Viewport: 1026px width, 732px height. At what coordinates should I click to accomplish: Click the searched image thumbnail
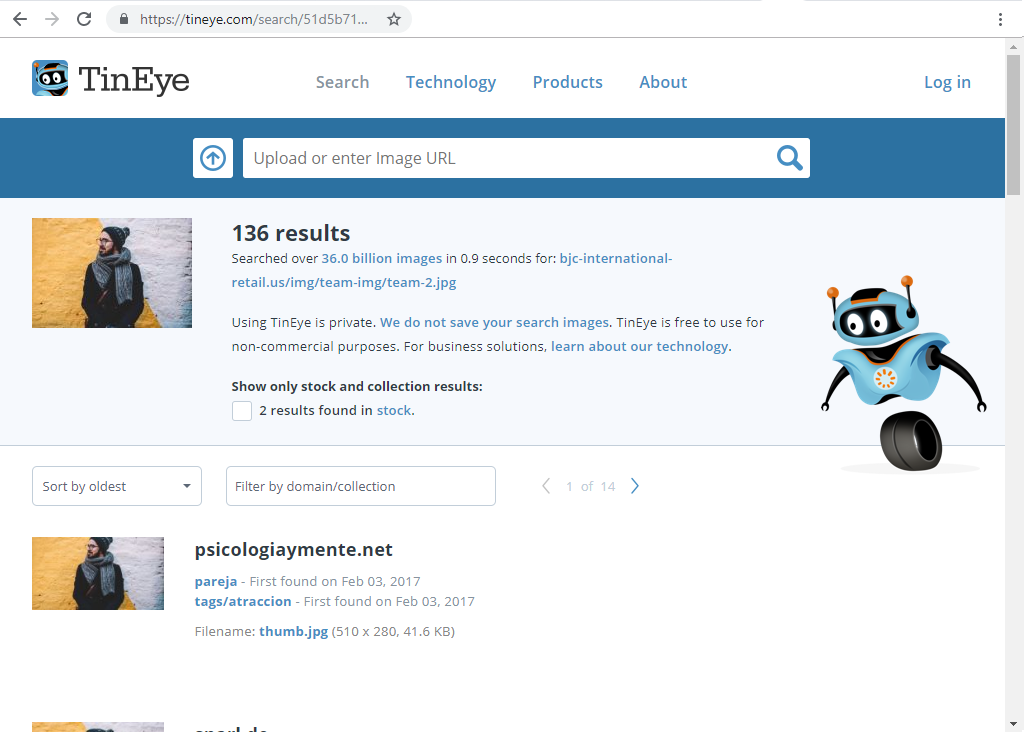112,273
